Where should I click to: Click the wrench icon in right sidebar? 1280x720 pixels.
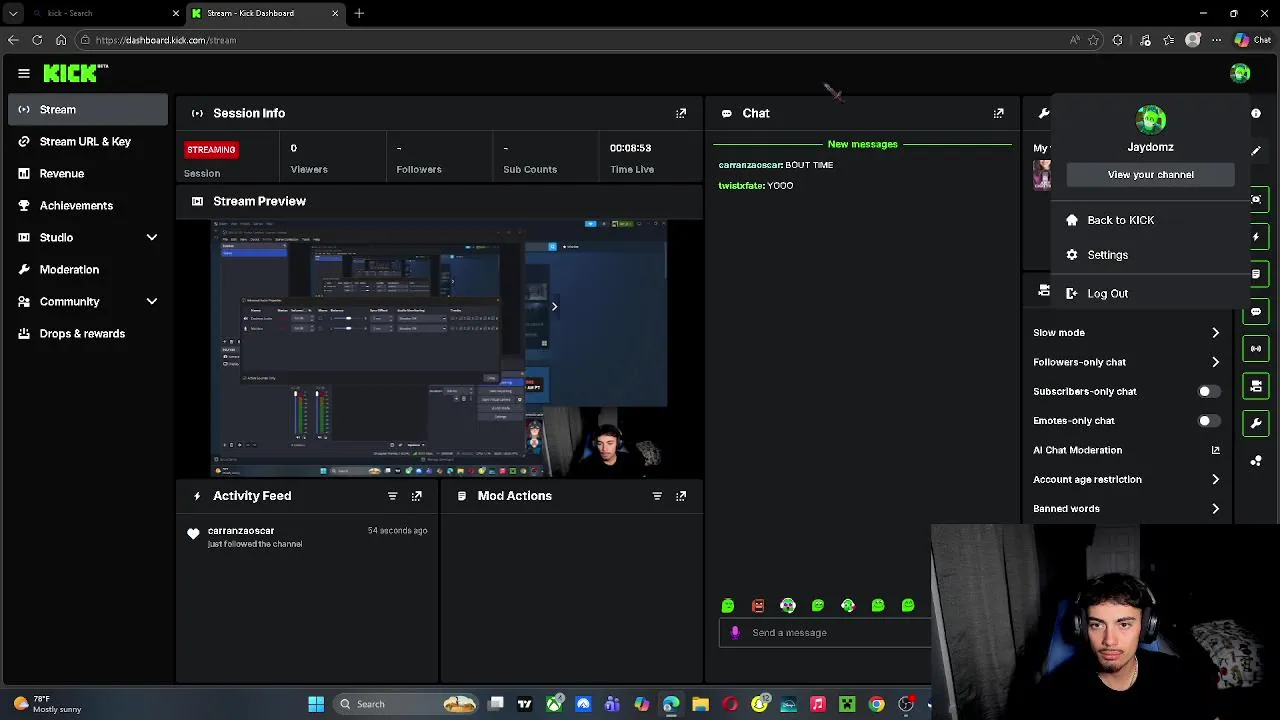click(1256, 423)
